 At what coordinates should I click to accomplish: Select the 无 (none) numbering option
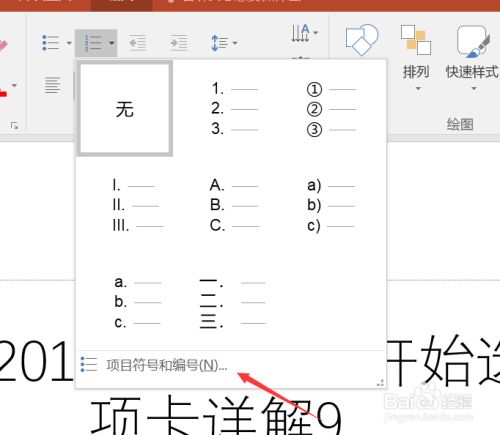tap(125, 109)
